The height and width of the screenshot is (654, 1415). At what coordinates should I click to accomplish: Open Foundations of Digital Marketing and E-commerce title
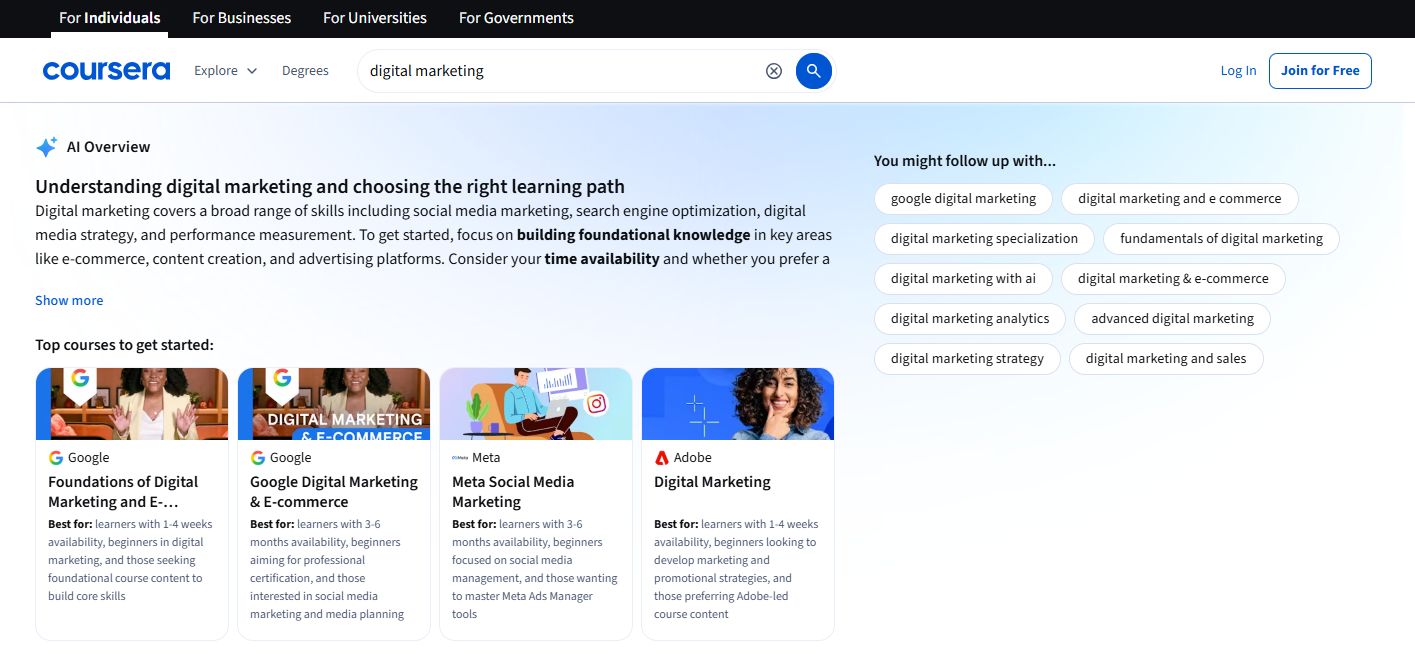123,492
